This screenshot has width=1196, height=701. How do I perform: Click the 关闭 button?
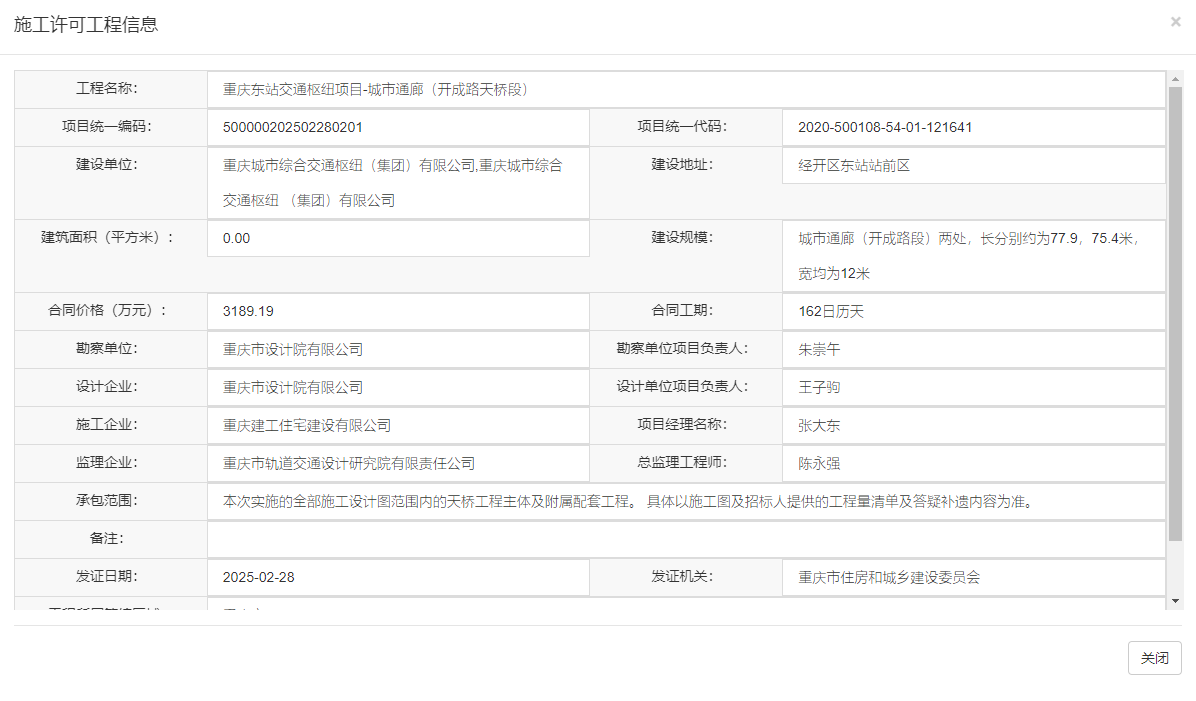pyautogui.click(x=1154, y=658)
